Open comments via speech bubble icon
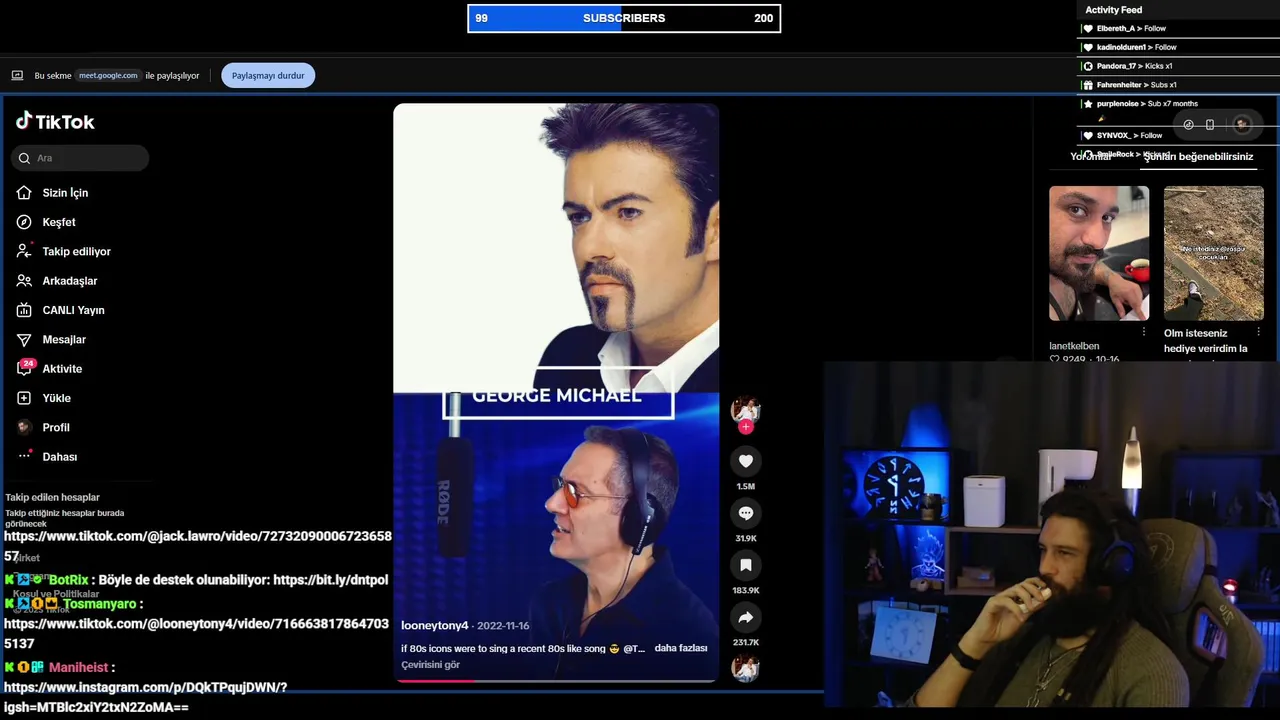The image size is (1280, 720). pos(745,513)
